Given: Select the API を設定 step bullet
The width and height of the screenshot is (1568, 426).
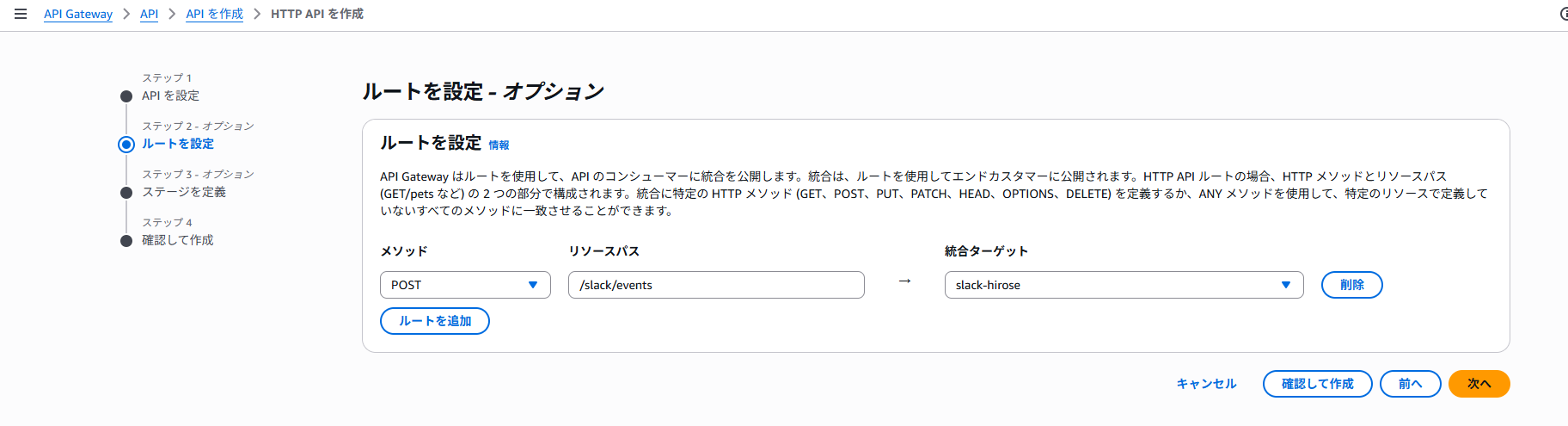Looking at the screenshot, I should click(x=126, y=96).
